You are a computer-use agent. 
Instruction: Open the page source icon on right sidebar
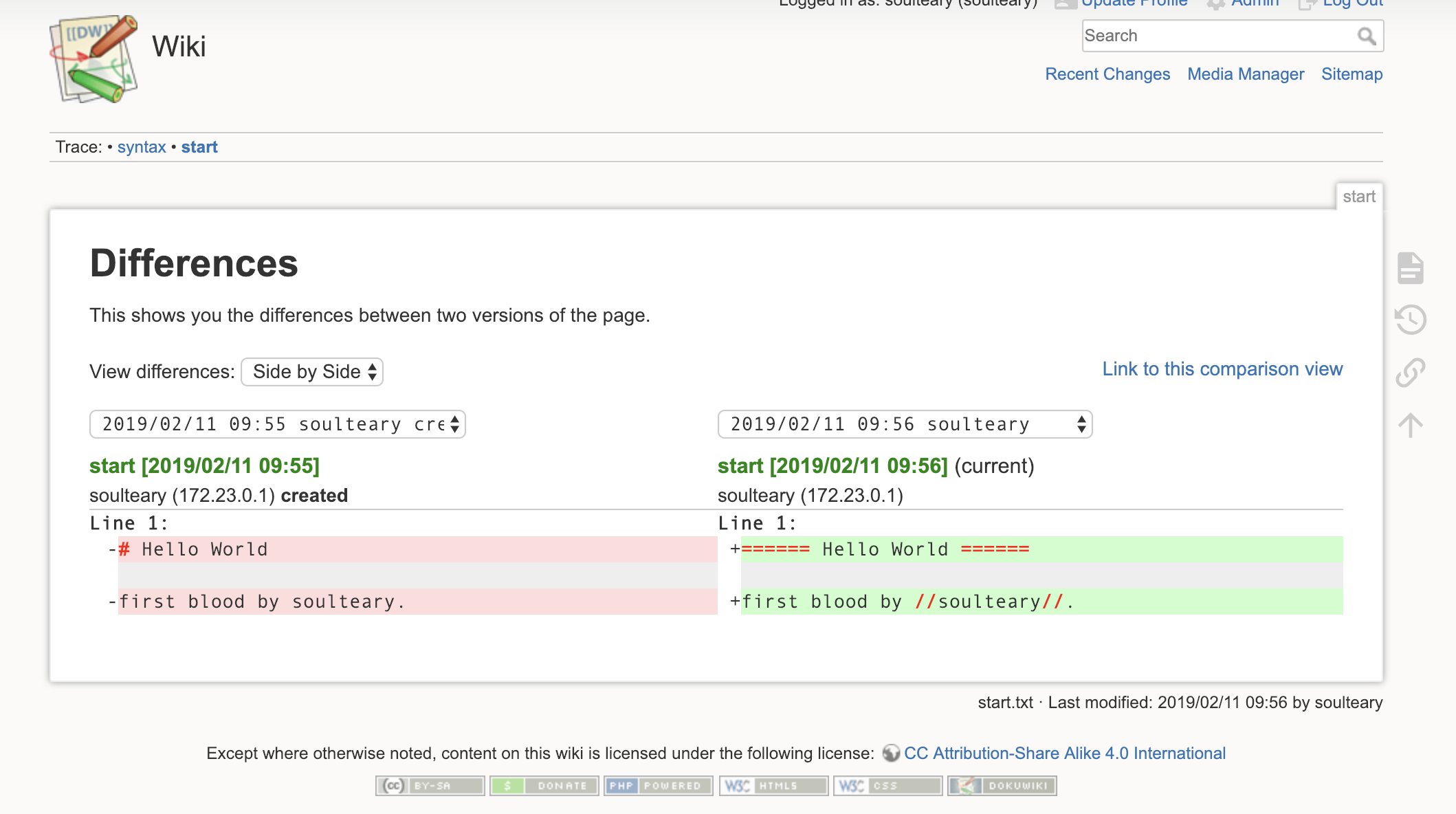[x=1410, y=269]
